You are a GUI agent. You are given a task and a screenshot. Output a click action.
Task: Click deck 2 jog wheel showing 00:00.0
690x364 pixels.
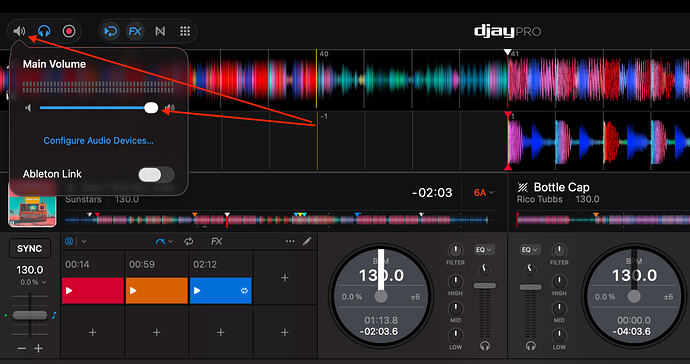point(634,297)
